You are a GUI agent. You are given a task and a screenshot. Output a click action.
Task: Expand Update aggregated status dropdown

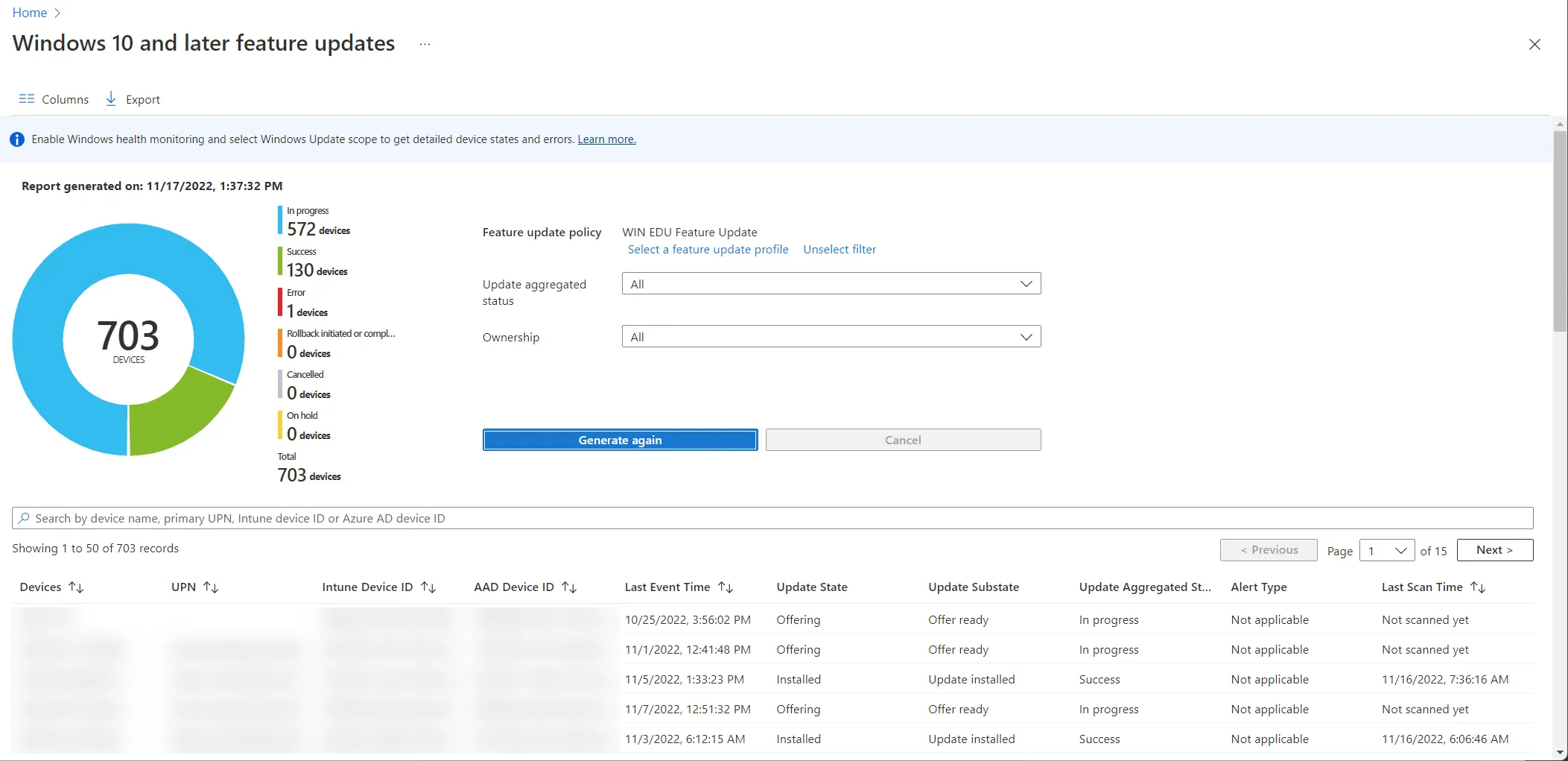point(831,284)
